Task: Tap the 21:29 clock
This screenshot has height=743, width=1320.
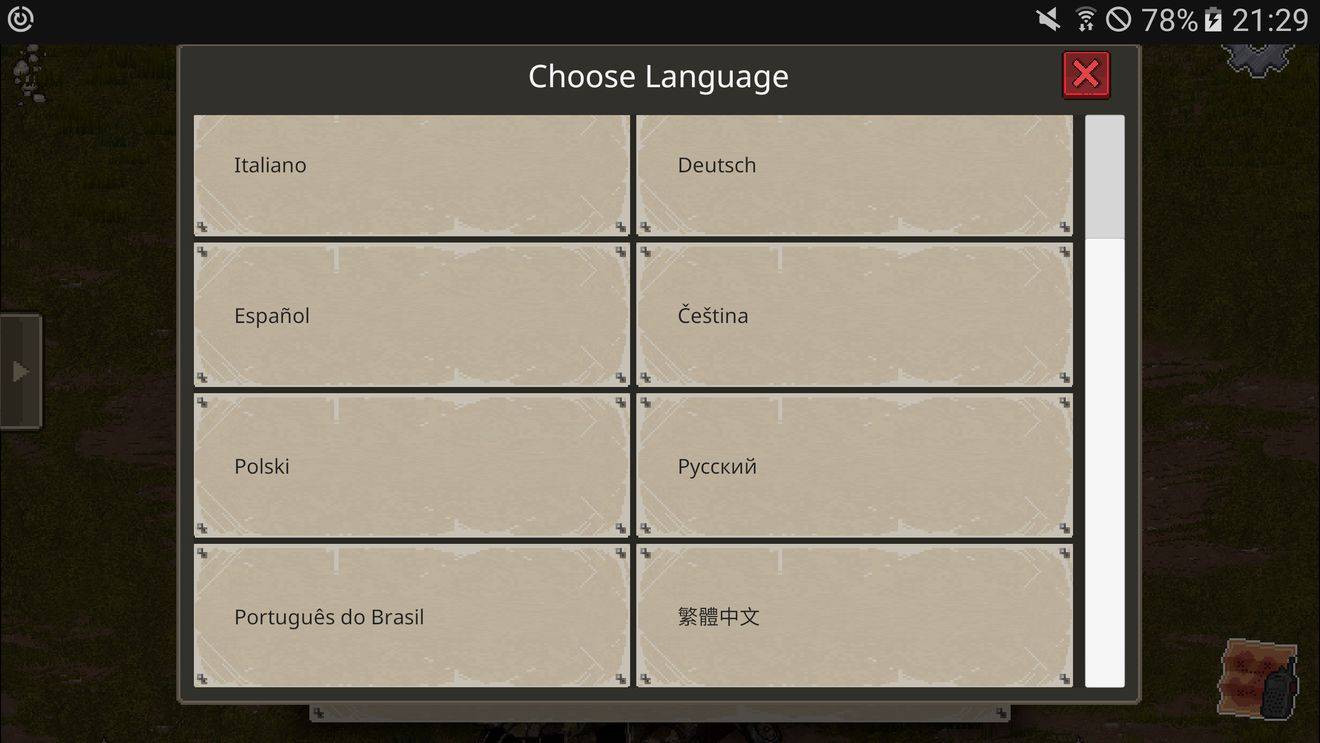Action: point(1270,19)
